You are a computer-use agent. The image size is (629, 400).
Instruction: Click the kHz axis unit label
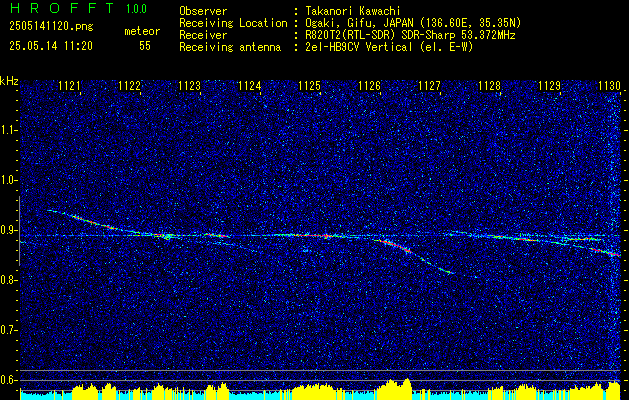(x=9, y=81)
